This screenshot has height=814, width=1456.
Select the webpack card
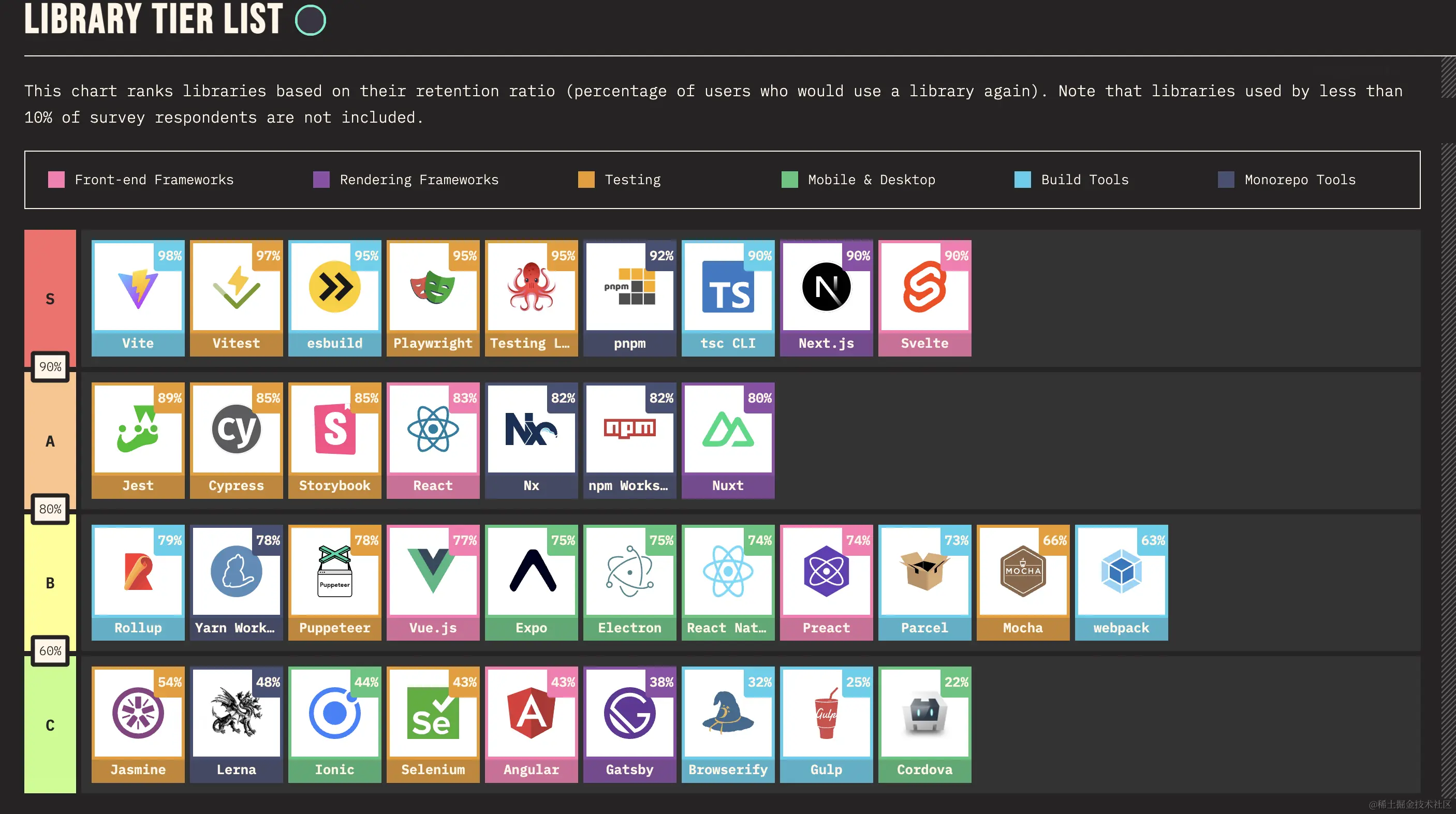[1122, 583]
